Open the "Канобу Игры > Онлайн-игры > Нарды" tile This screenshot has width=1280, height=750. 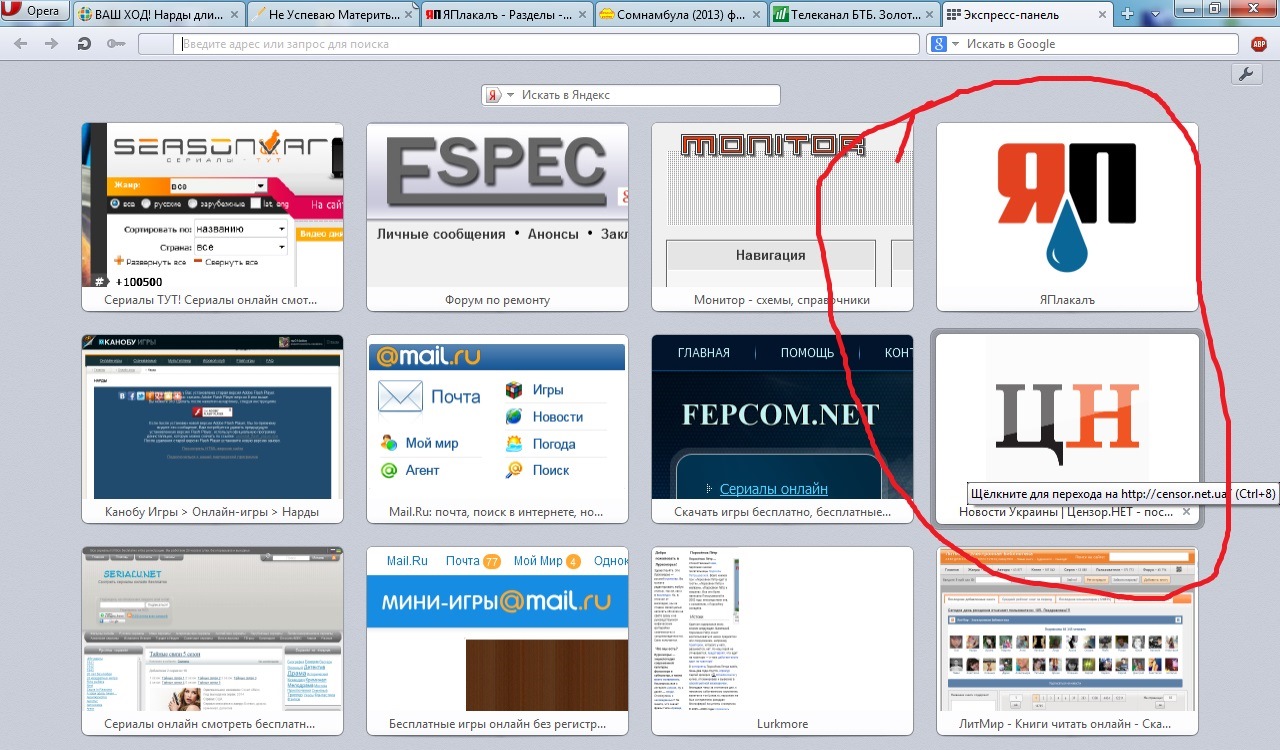tap(212, 429)
